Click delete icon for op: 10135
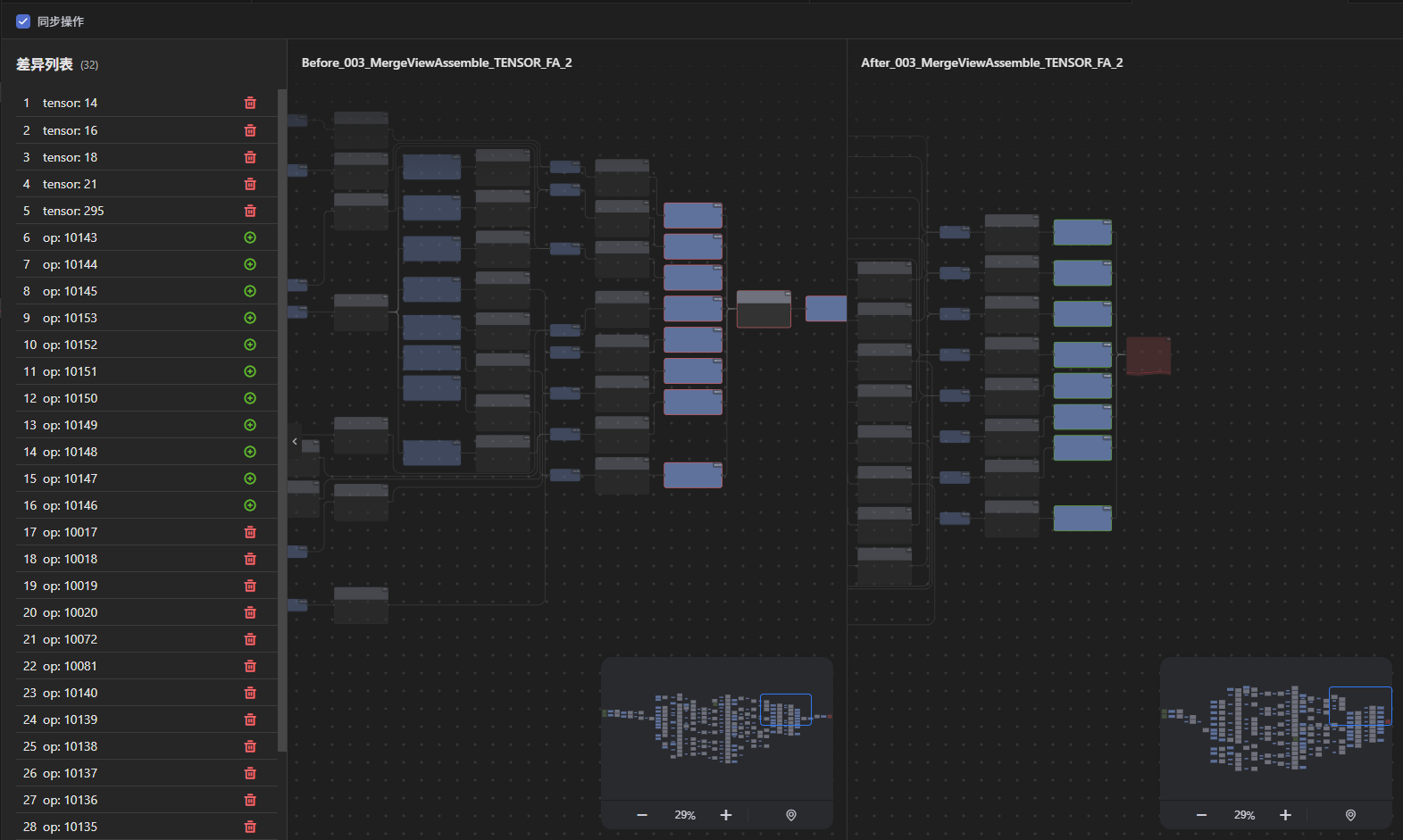 [x=250, y=827]
